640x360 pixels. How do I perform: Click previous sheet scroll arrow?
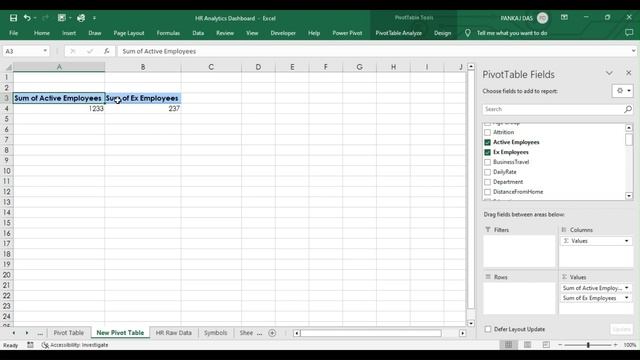pyautogui.click(x=13, y=333)
